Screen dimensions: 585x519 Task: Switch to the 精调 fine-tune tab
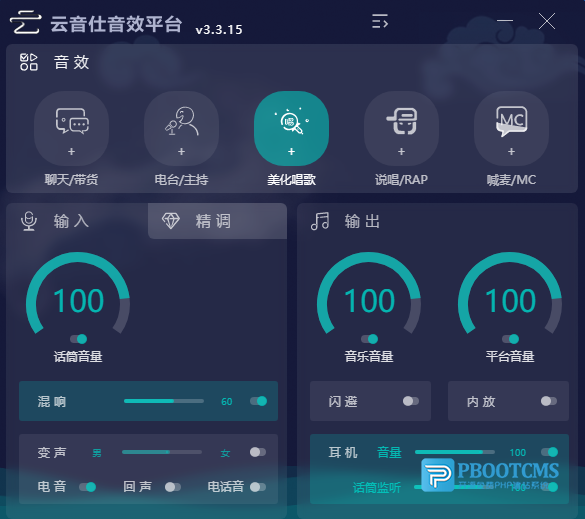218,221
